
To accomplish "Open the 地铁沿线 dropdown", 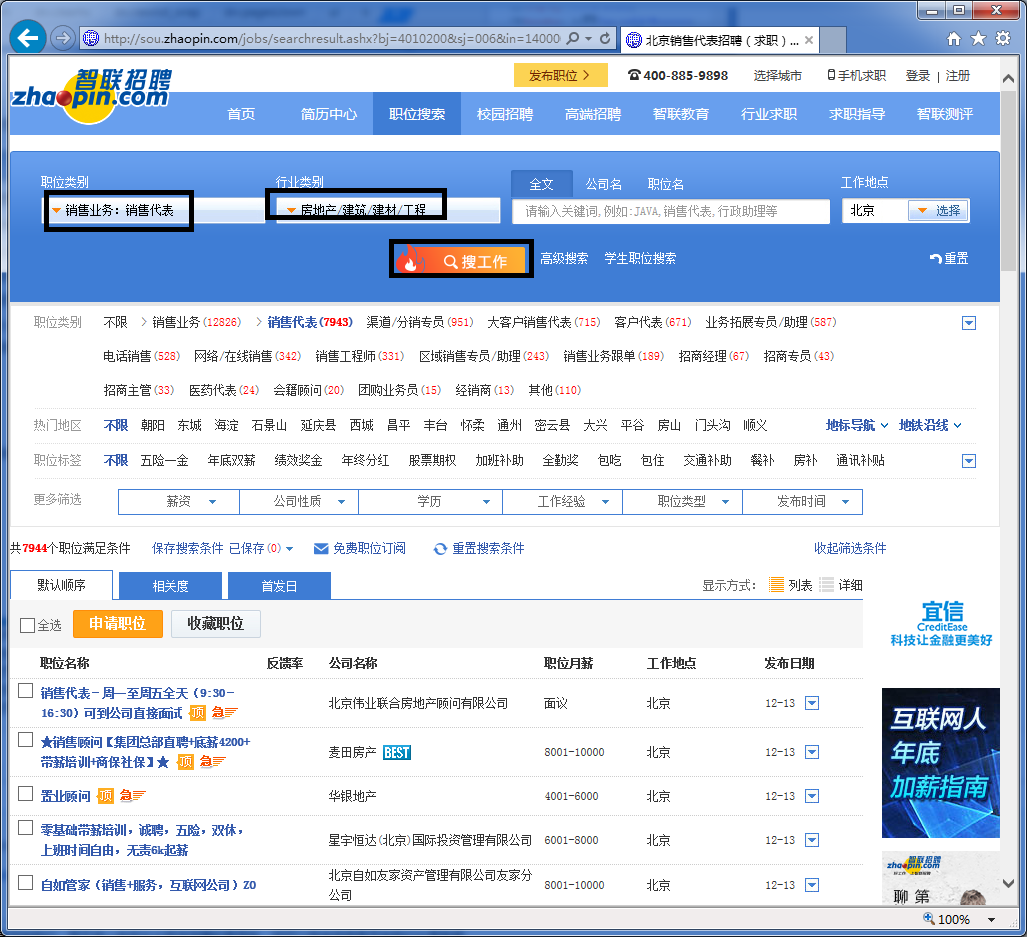I will point(930,426).
